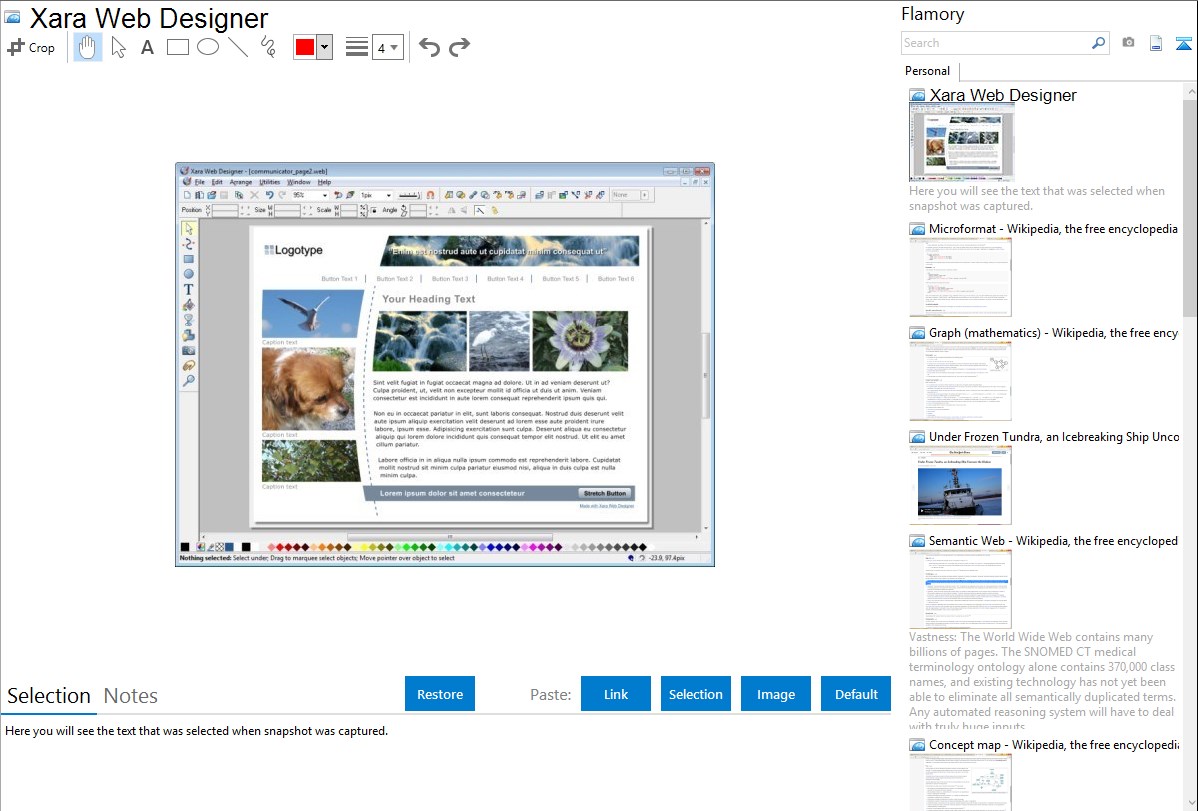Click the Graph (mathematics) - Wikipedia title
The image size is (1198, 811).
click(x=1053, y=333)
